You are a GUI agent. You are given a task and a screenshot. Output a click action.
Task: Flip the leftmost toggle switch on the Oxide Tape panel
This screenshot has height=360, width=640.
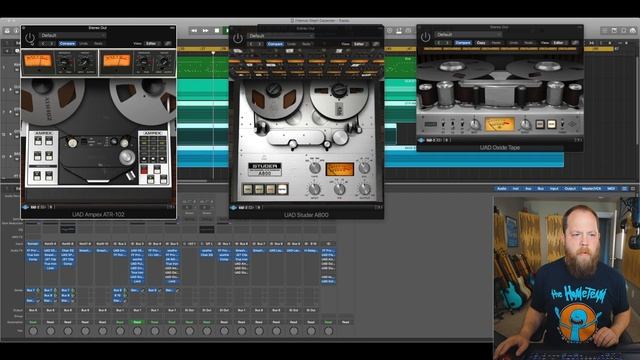[443, 124]
